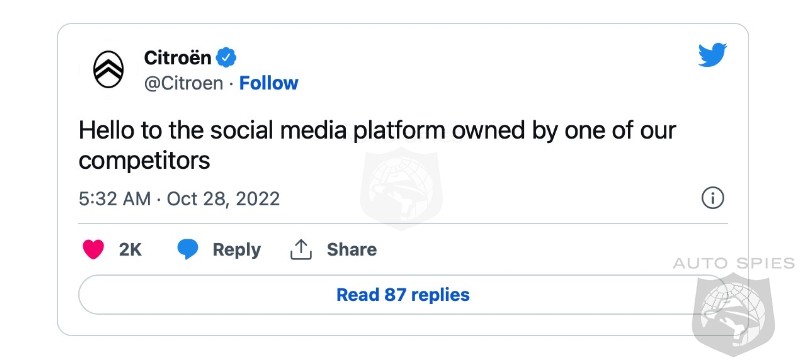Click the 5:32 AM time text
Viewport: 800px width, 364px height.
[115, 199]
